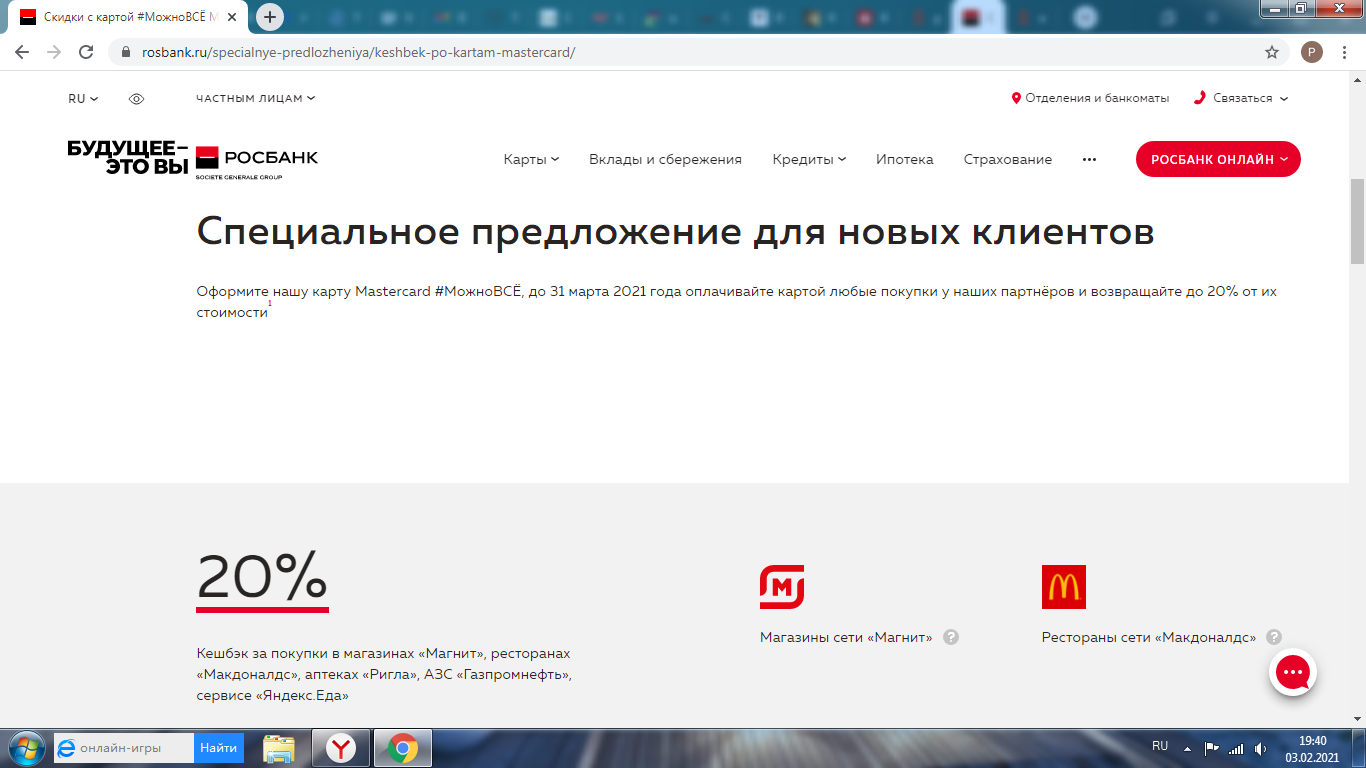This screenshot has height=768, width=1366.
Task: Bookmark page with the star icon
Action: 1272,52
